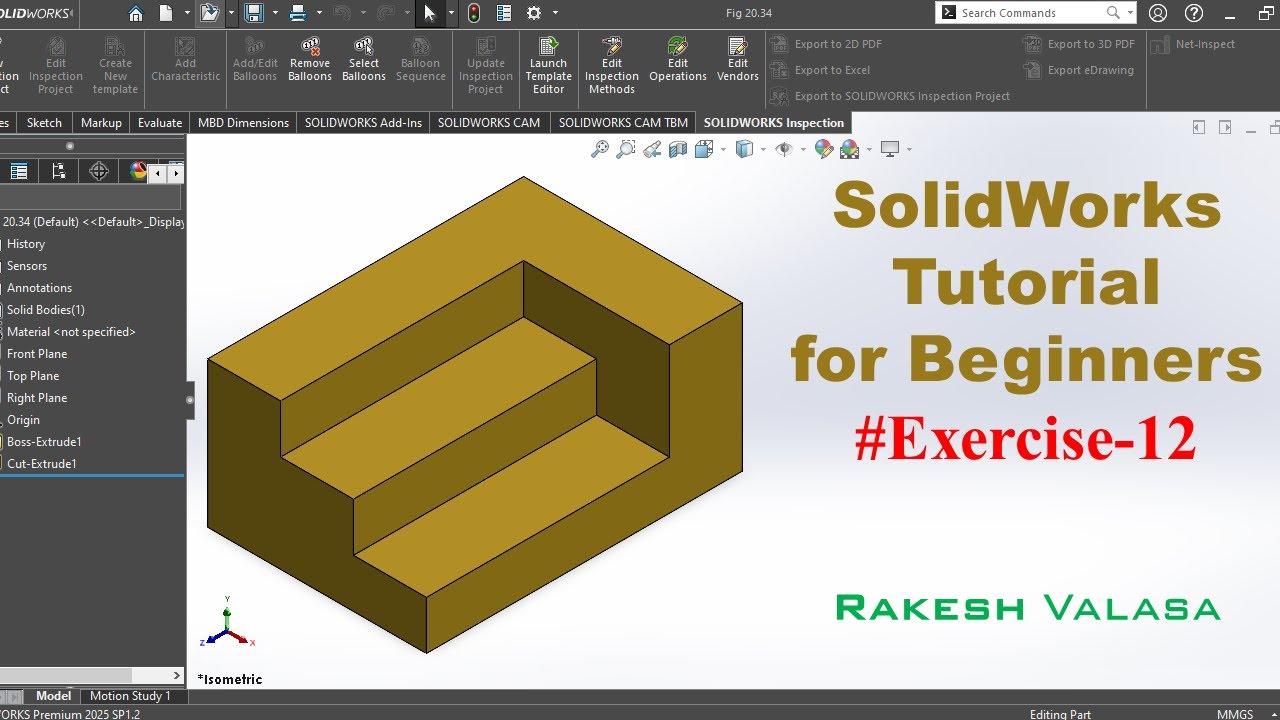Open the PropertyManager tab icon

pyautogui.click(x=19, y=171)
